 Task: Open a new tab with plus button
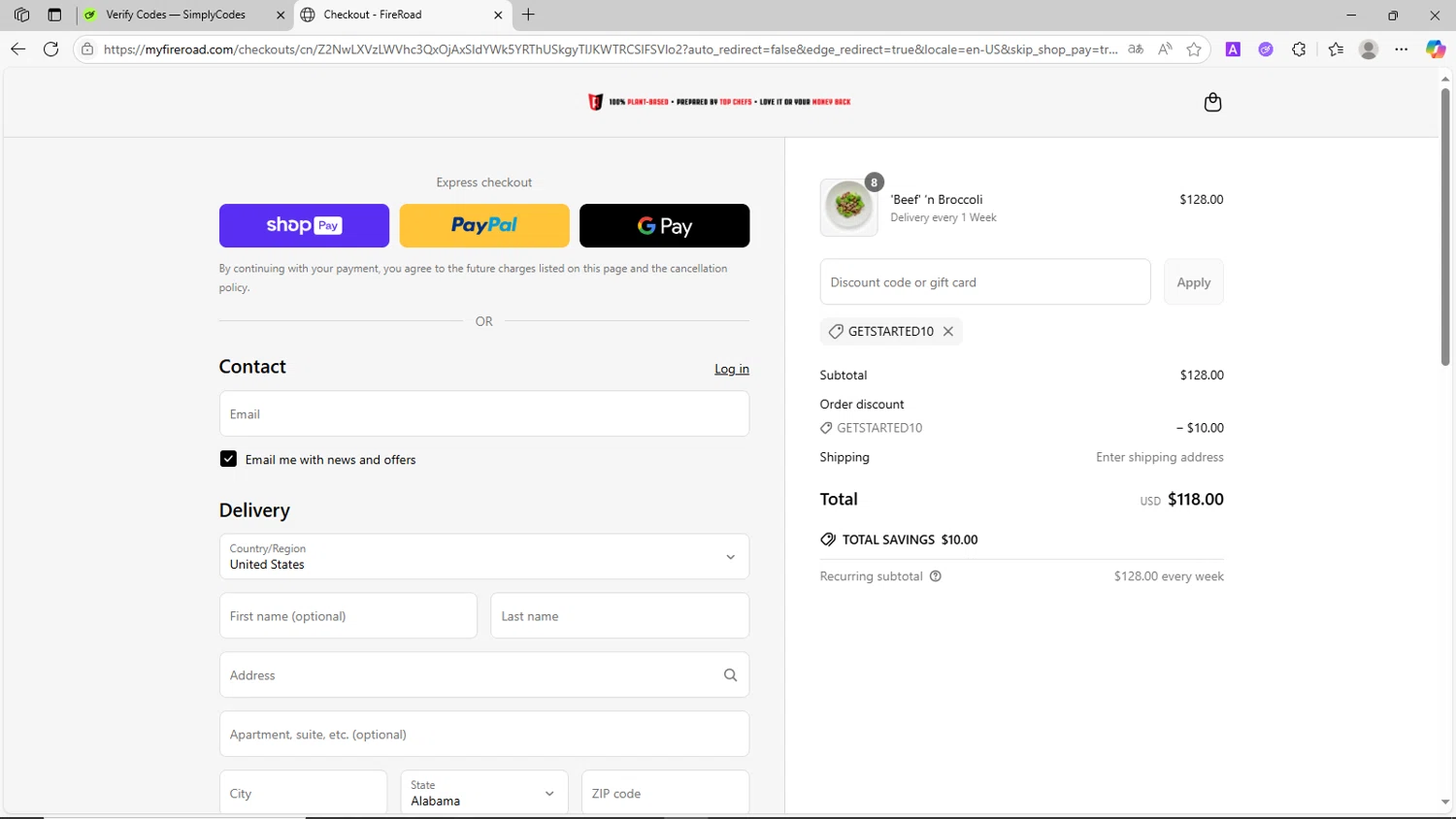(528, 15)
